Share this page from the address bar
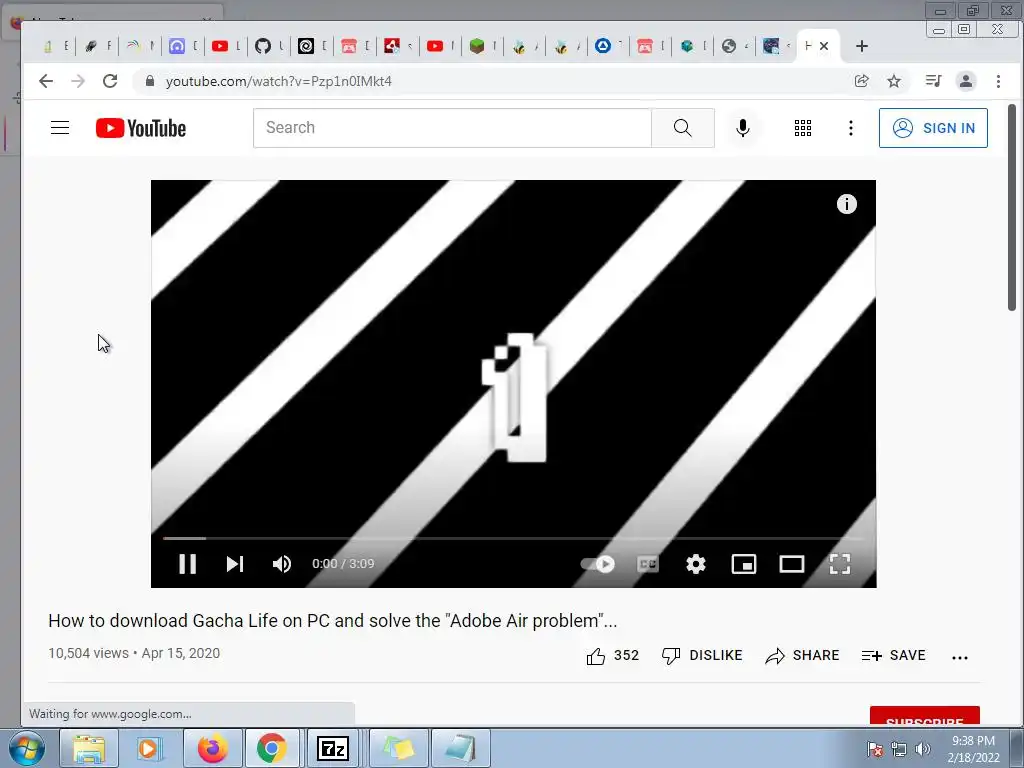The height and width of the screenshot is (768, 1024). pyautogui.click(x=861, y=81)
